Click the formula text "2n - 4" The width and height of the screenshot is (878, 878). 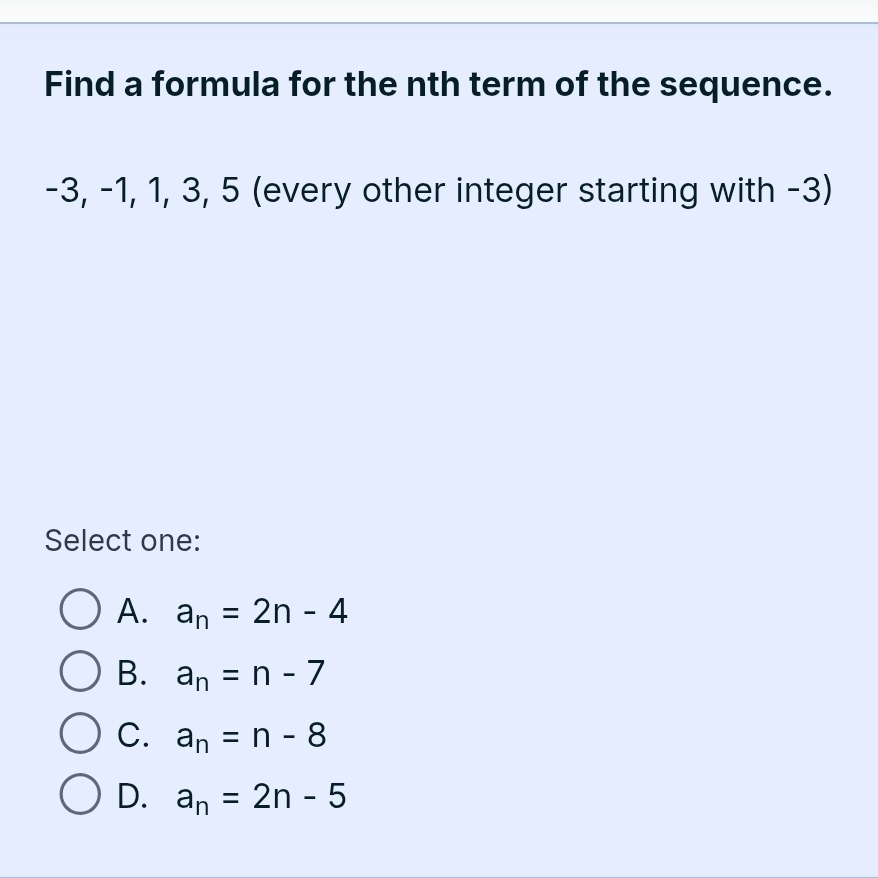[300, 611]
